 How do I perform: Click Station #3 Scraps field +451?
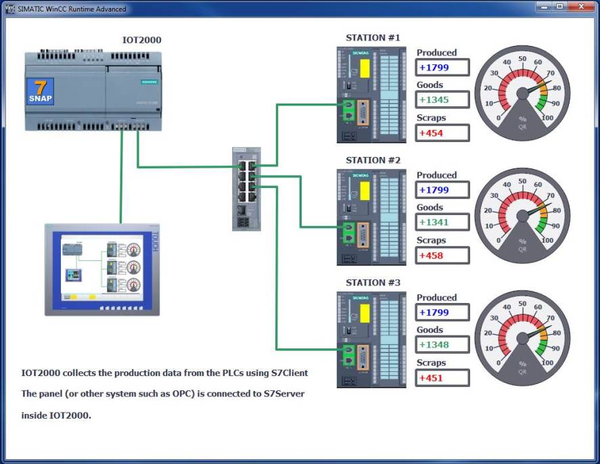442,378
